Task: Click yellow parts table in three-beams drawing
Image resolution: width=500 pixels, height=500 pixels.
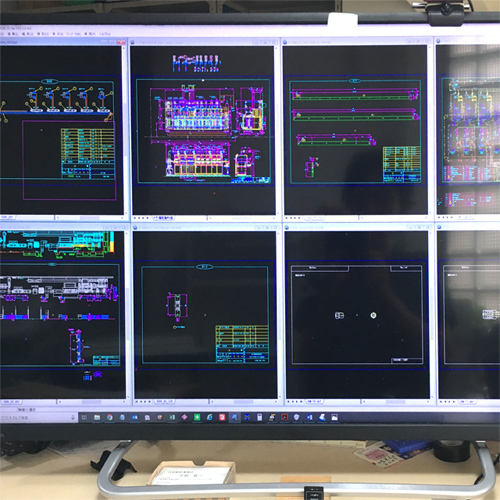Action: (402, 164)
